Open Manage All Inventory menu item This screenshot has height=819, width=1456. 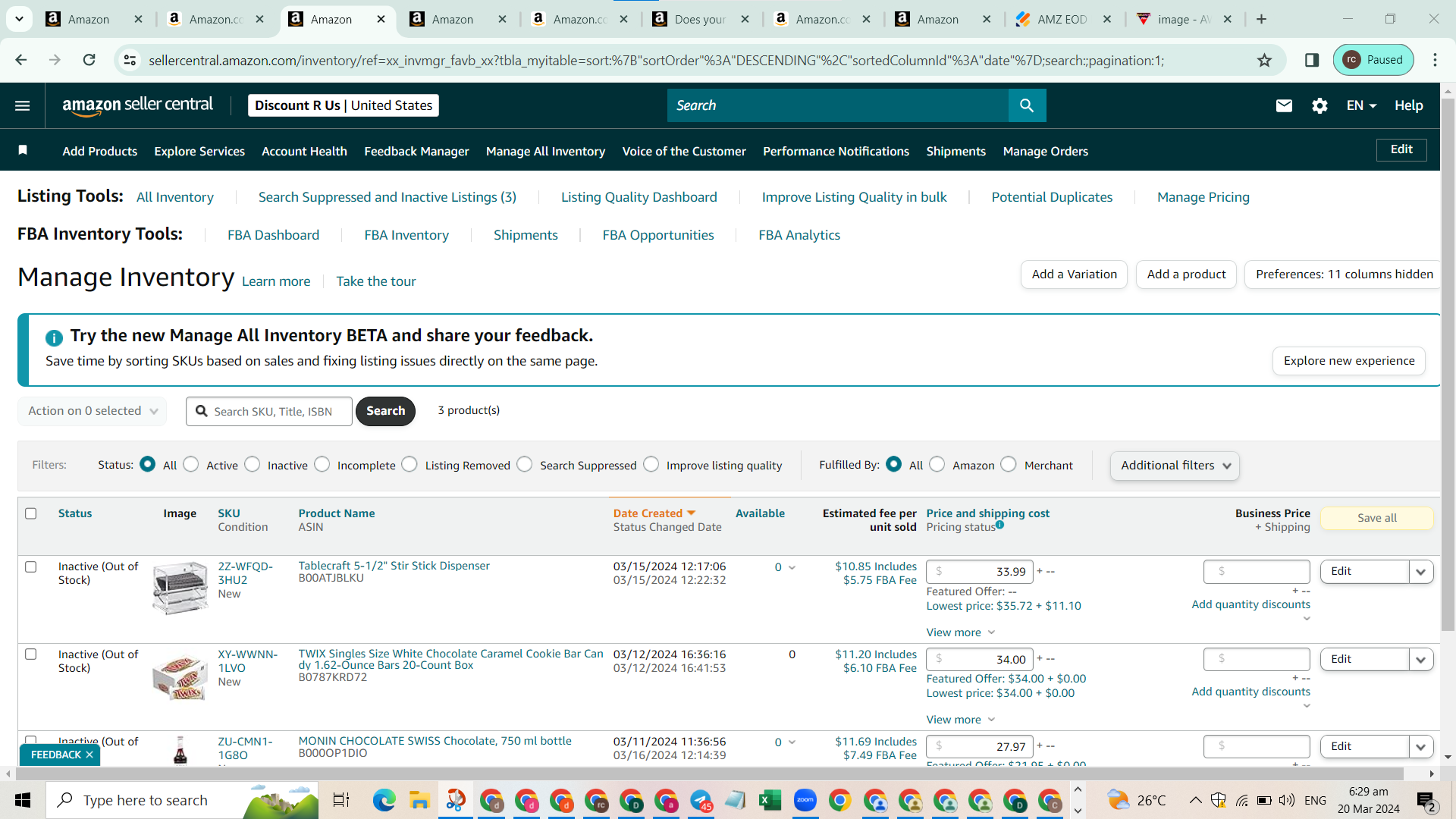545,151
